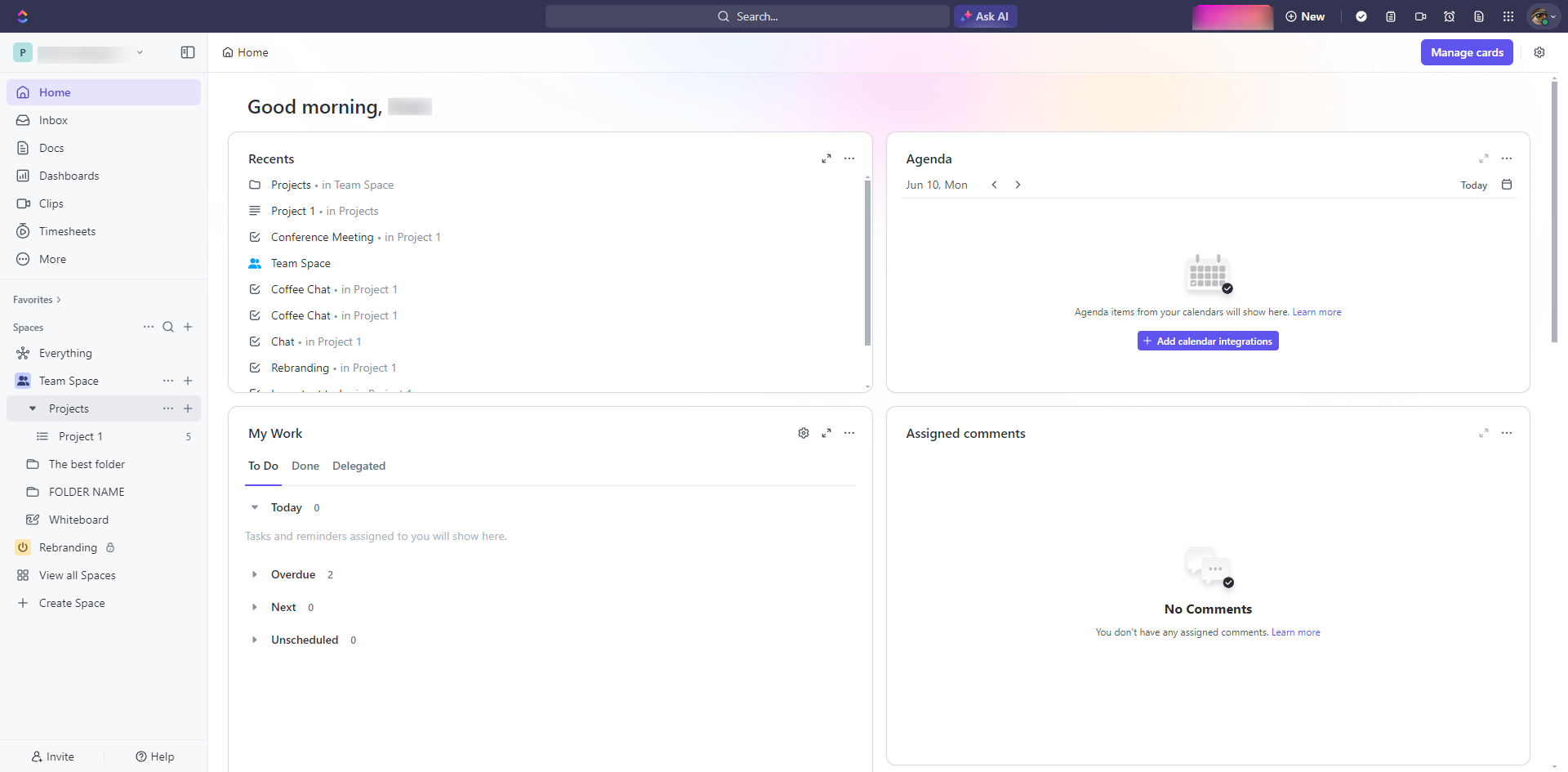Click the top Search field
Image resolution: width=1568 pixels, height=772 pixels.
click(x=747, y=16)
